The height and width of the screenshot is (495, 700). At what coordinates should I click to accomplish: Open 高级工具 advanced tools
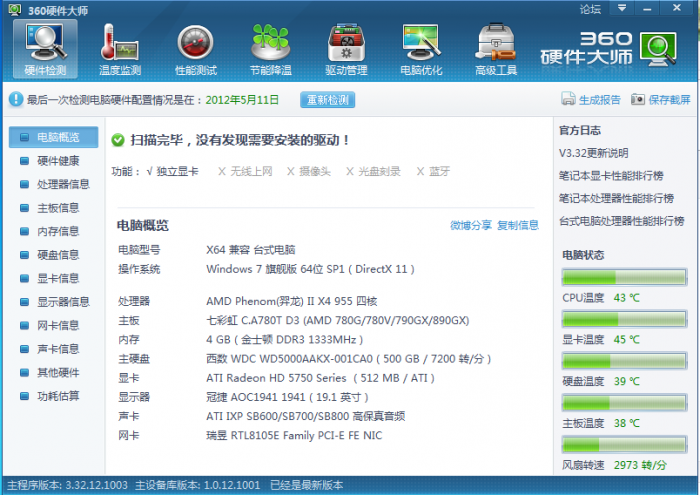(496, 49)
